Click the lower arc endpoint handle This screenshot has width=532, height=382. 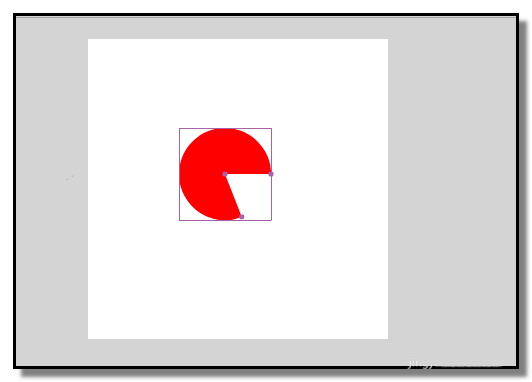pos(242,216)
